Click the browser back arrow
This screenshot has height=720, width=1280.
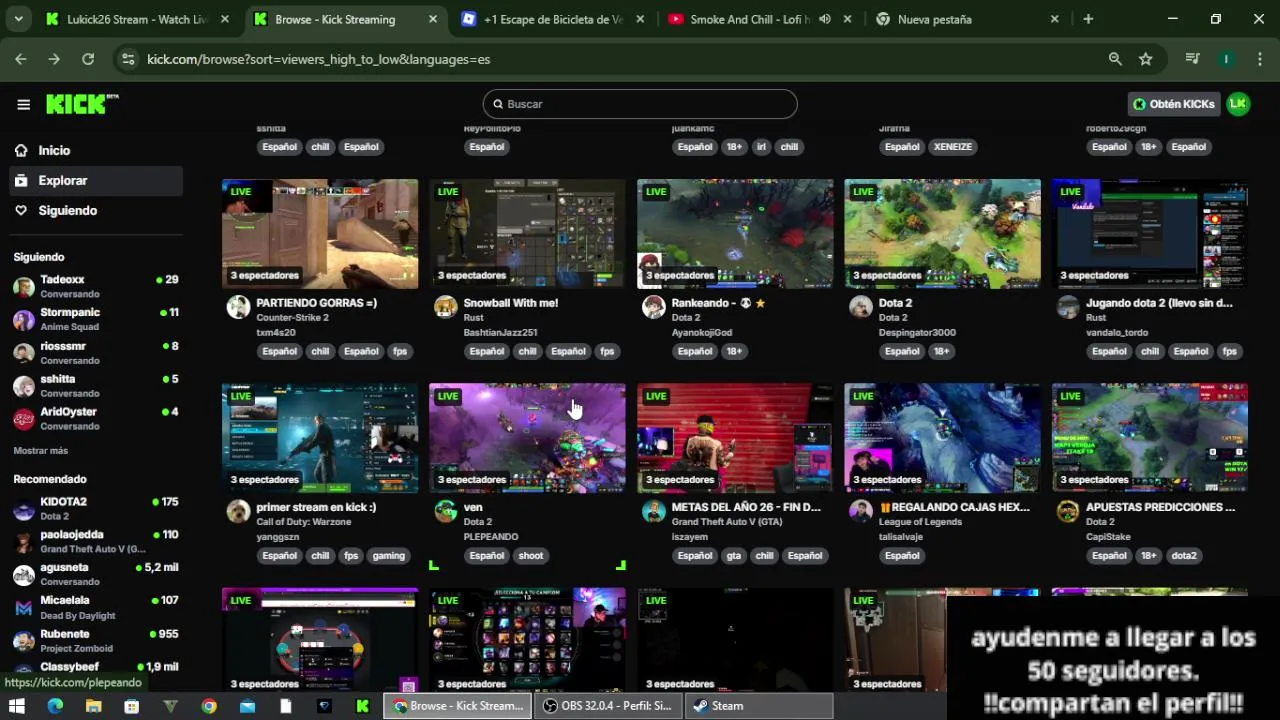[21, 59]
